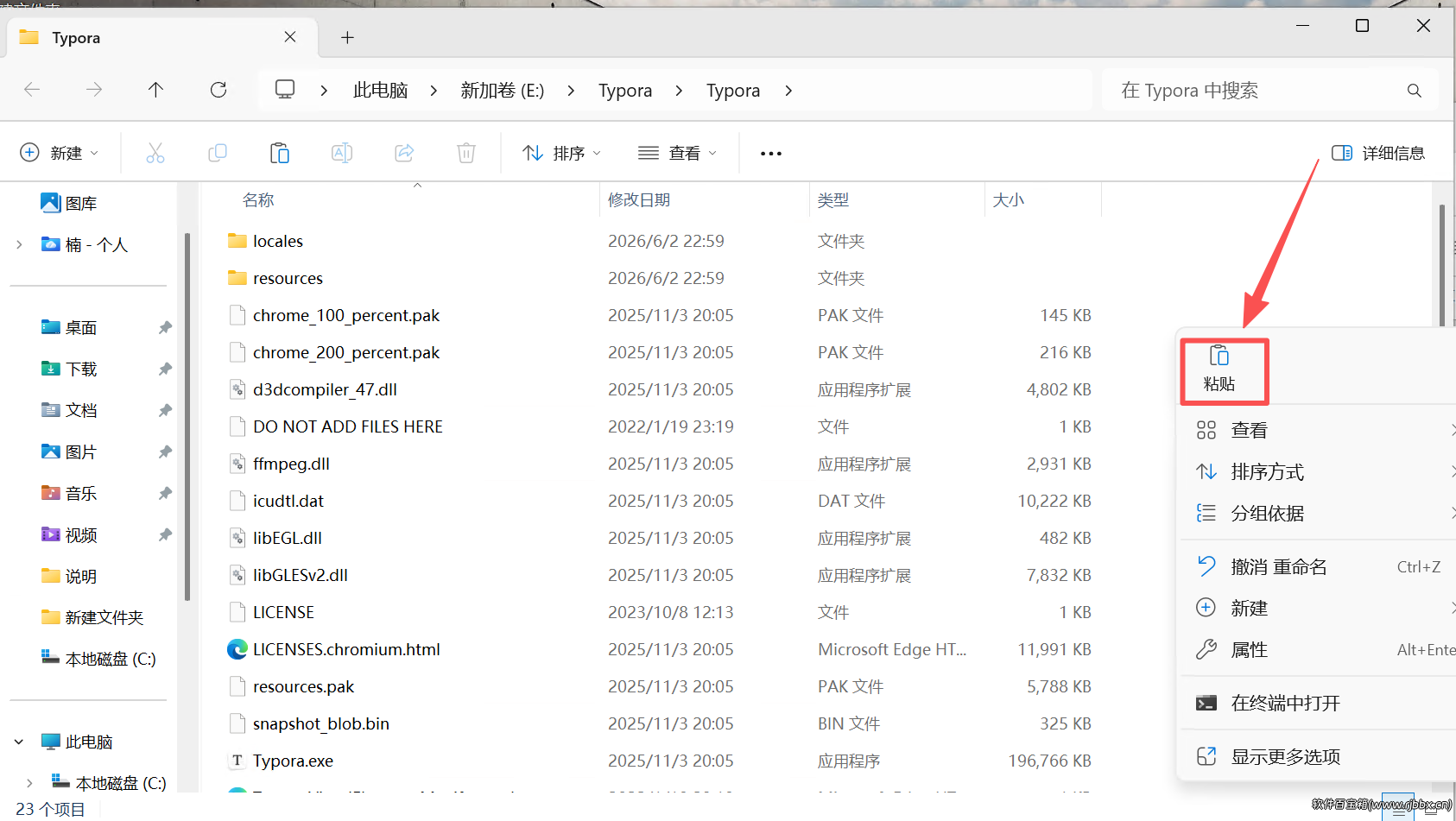Open the 查看 view dropdown in toolbar
Screen dimensions: 1456x821
click(677, 153)
